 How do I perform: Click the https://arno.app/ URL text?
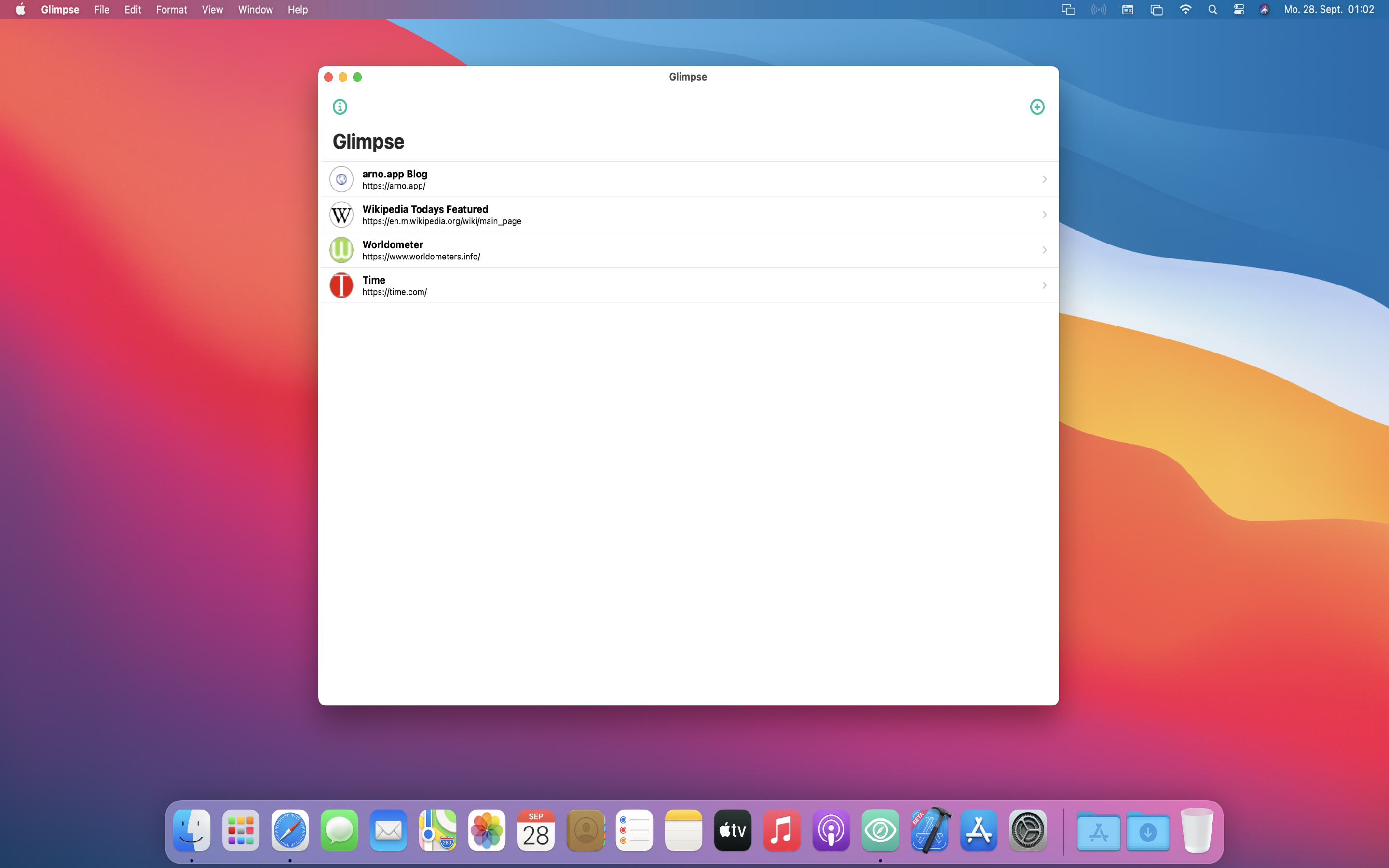[x=394, y=186]
